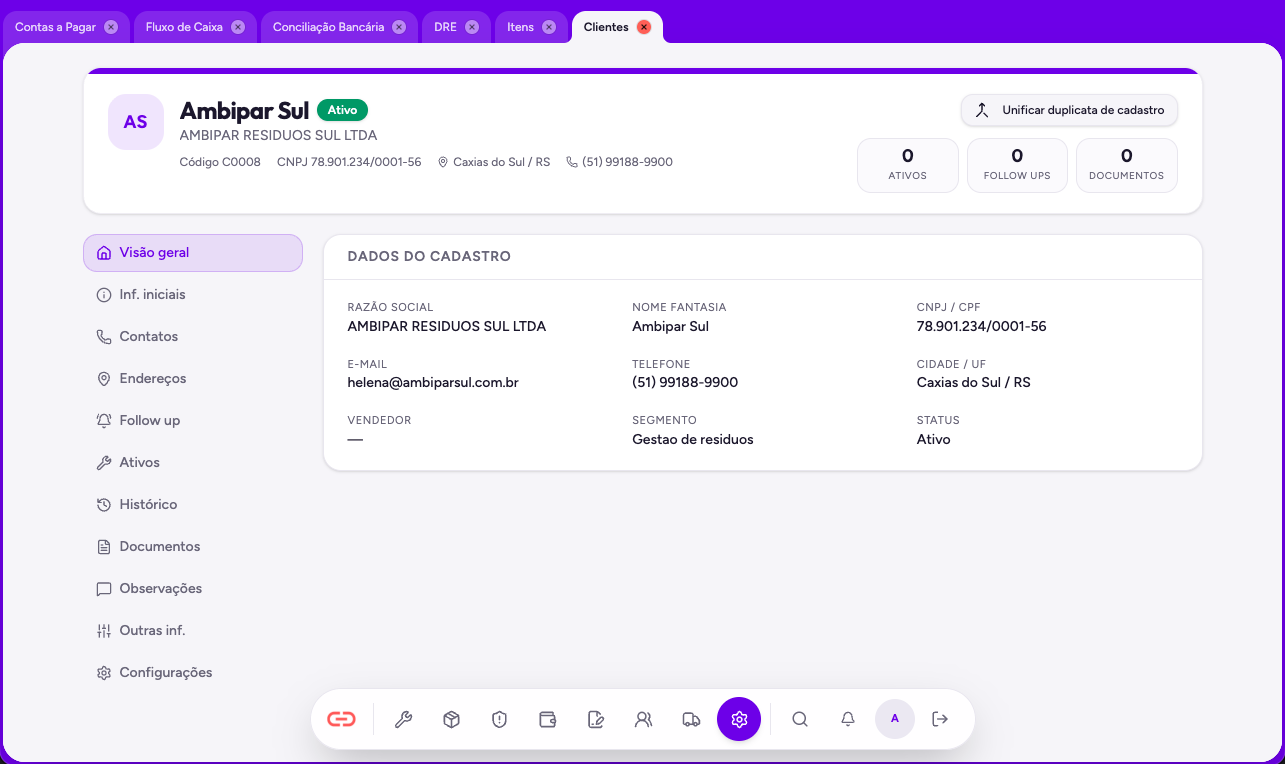This screenshot has height=764, width=1285.
Task: Open the people icon in the dock
Action: click(644, 719)
